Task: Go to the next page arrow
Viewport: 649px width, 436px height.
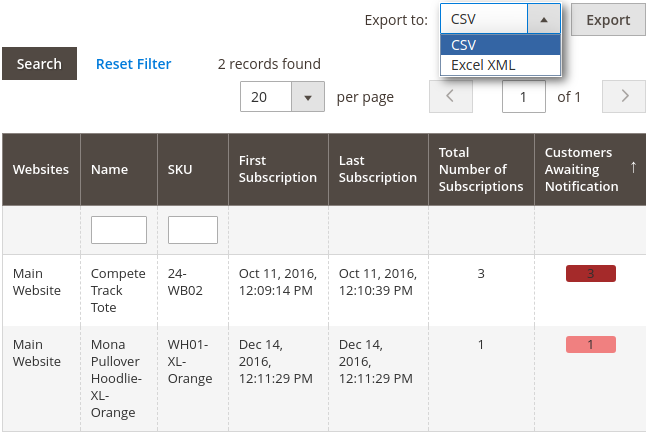Action: tap(625, 97)
